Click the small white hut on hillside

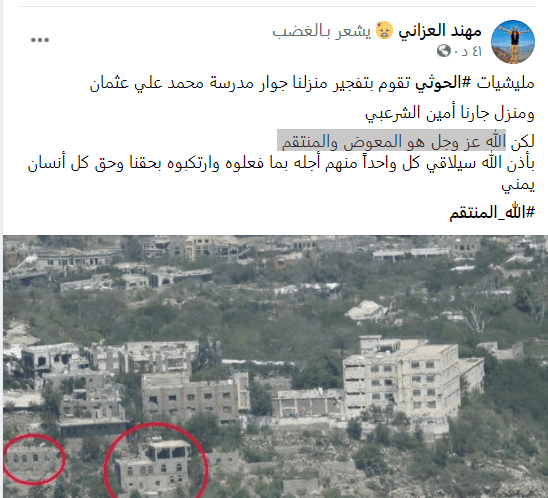(x=367, y=310)
